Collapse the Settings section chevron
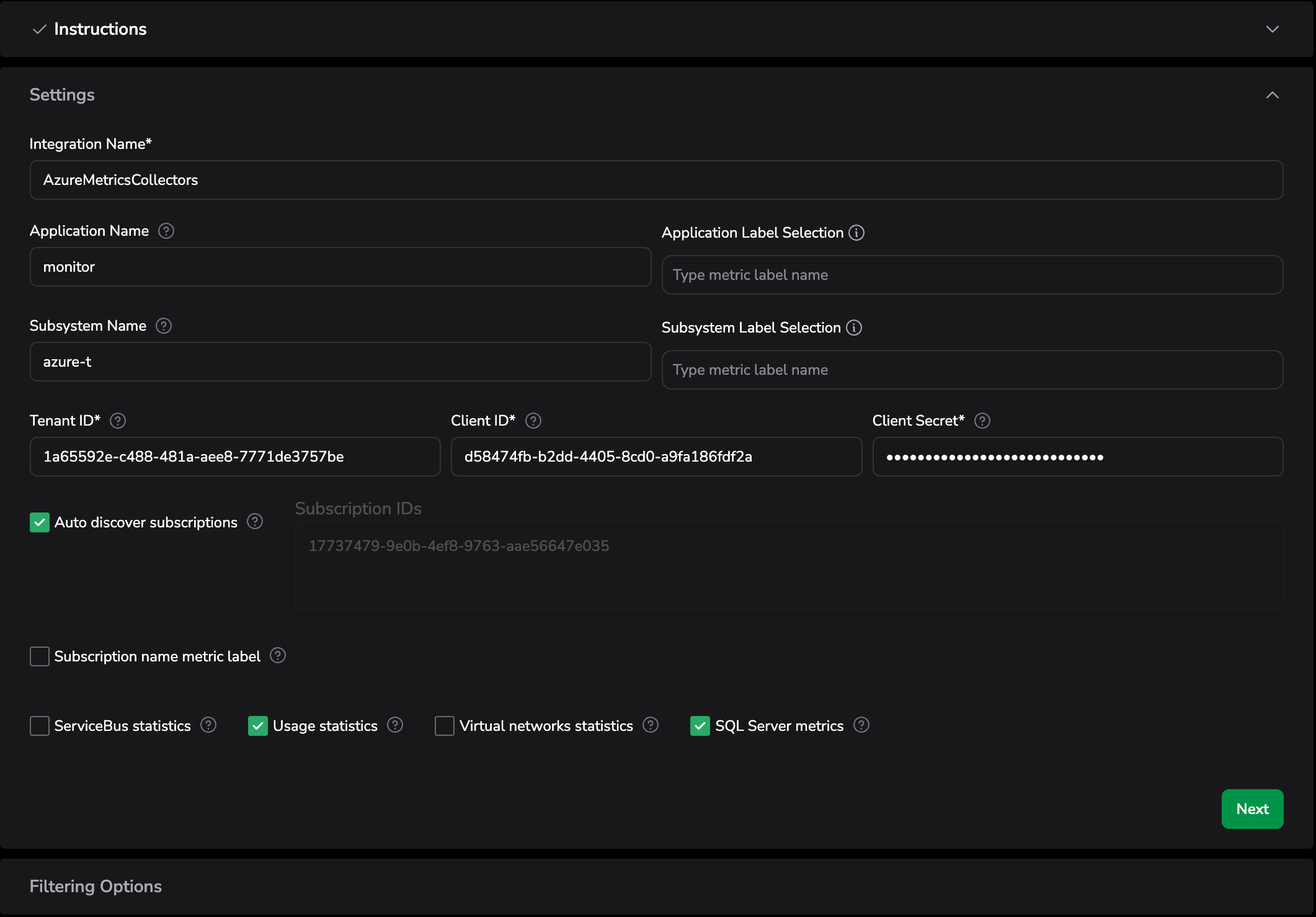Screen dimensions: 1316x917 pos(1272,95)
